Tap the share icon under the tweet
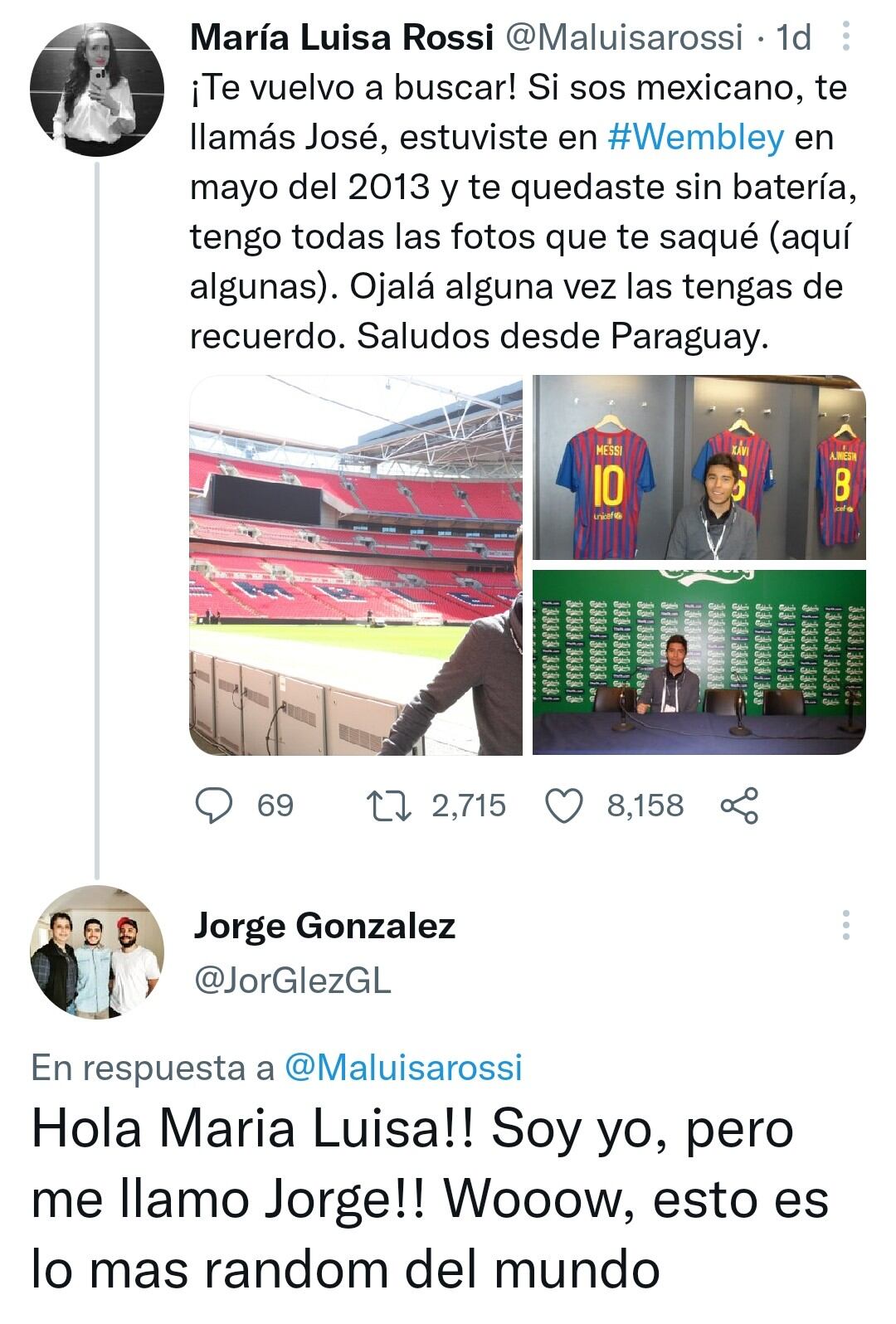This screenshot has width=896, height=1324. click(739, 806)
